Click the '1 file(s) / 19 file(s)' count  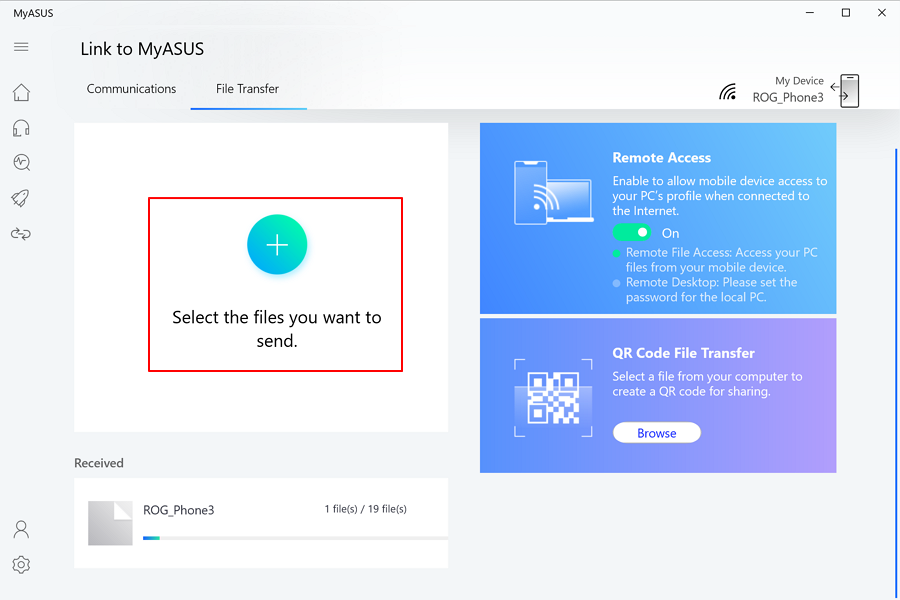366,509
